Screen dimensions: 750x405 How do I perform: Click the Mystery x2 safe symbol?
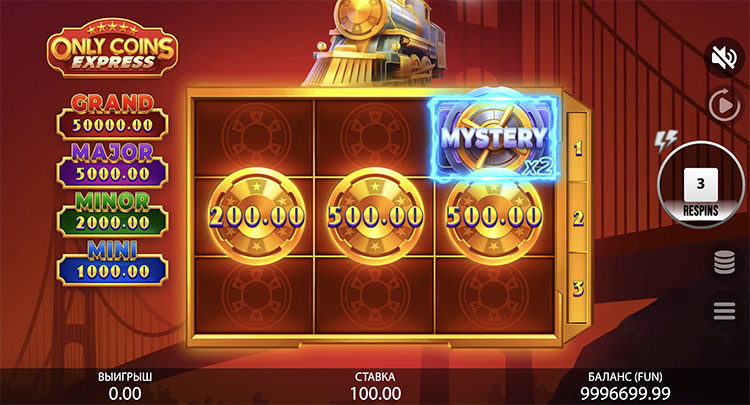[x=495, y=137]
